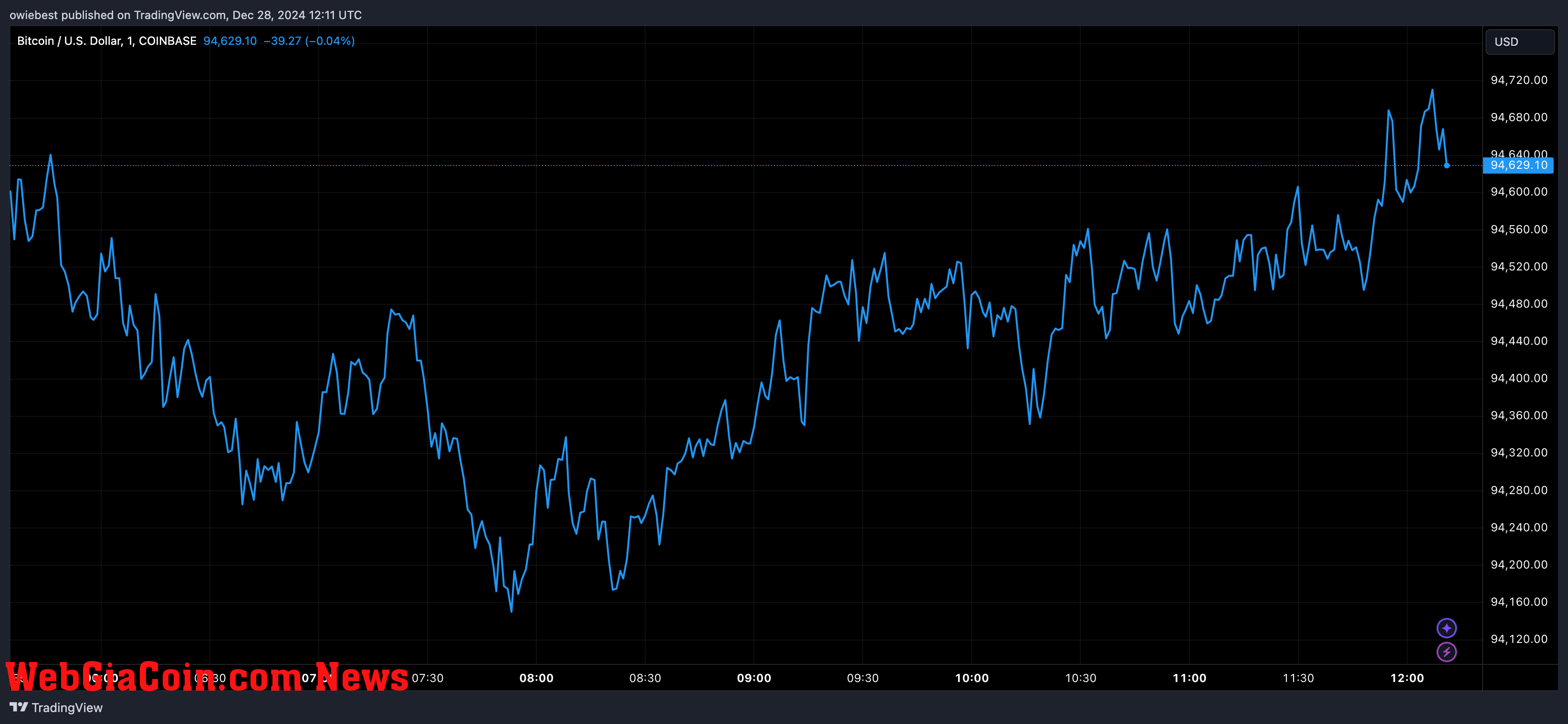Click the 08:00 time axis label
The image size is (1568, 724).
tap(536, 678)
